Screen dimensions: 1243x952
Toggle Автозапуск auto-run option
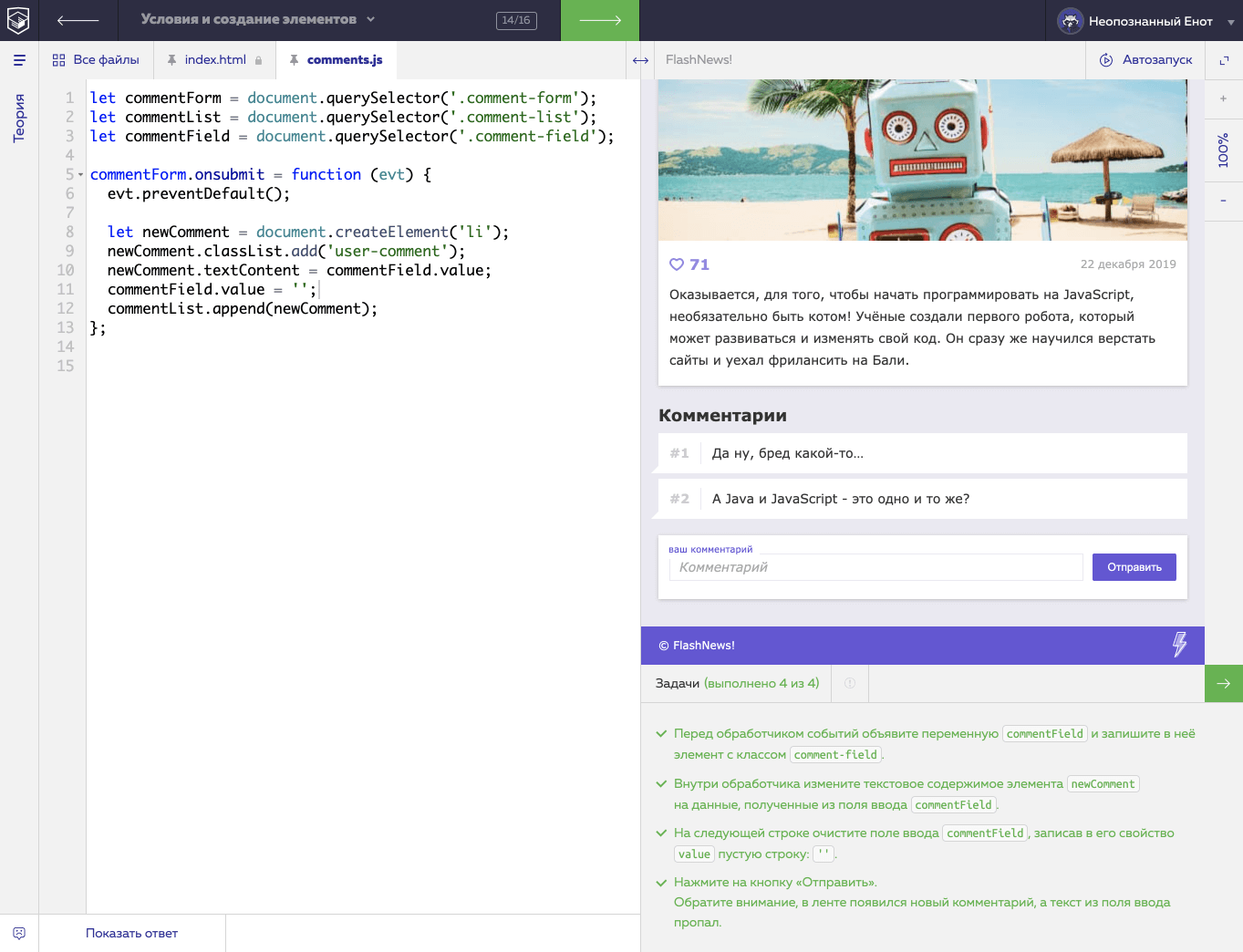point(1146,60)
